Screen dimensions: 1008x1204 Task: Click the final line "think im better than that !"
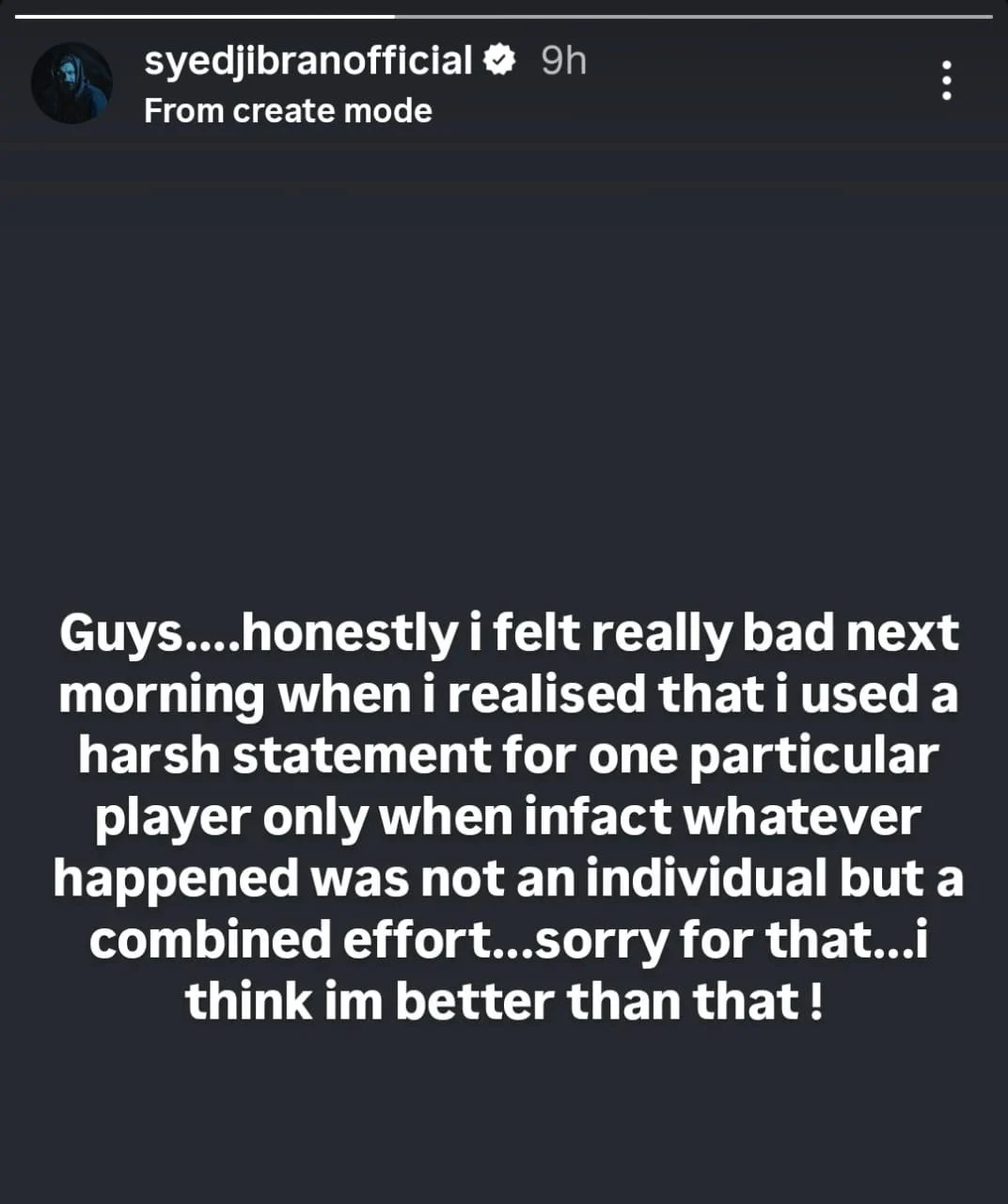pos(504,1000)
